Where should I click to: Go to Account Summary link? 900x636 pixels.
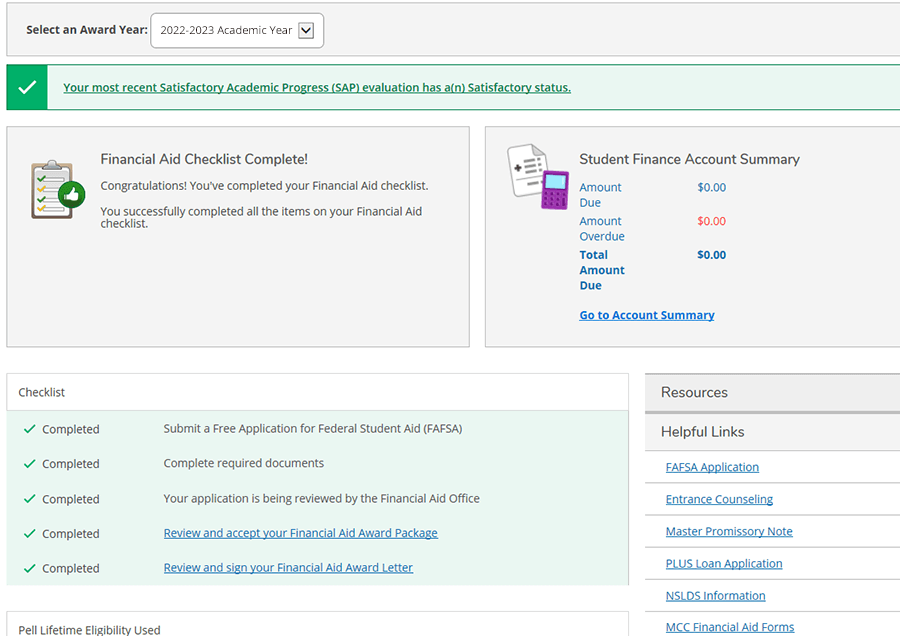click(x=647, y=315)
